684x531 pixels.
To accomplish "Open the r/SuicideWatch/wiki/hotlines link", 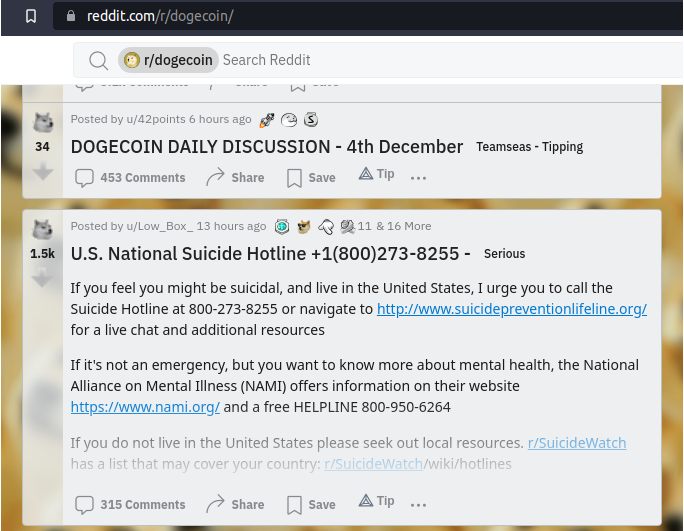I will [x=418, y=464].
